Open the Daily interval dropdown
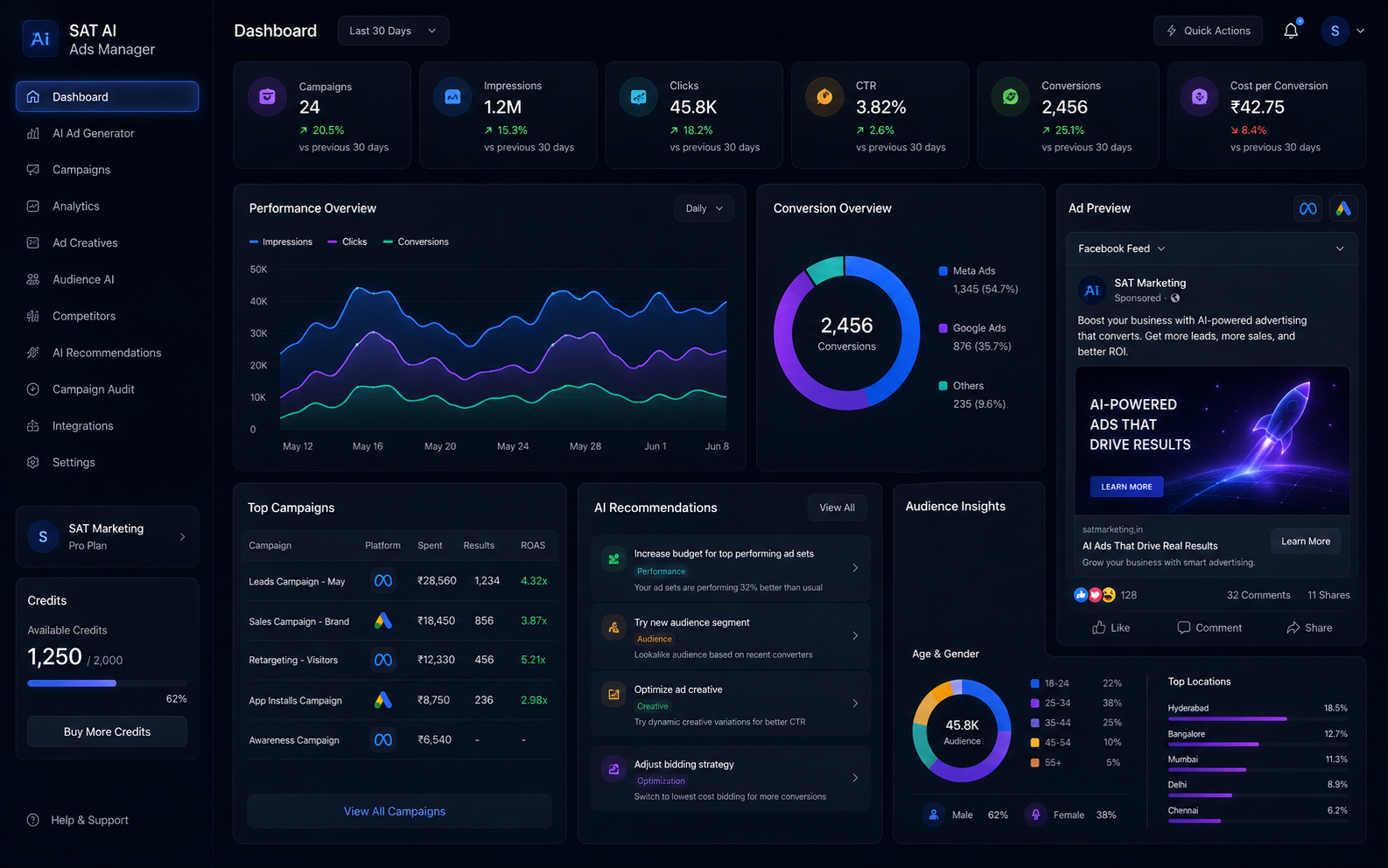 (705, 208)
